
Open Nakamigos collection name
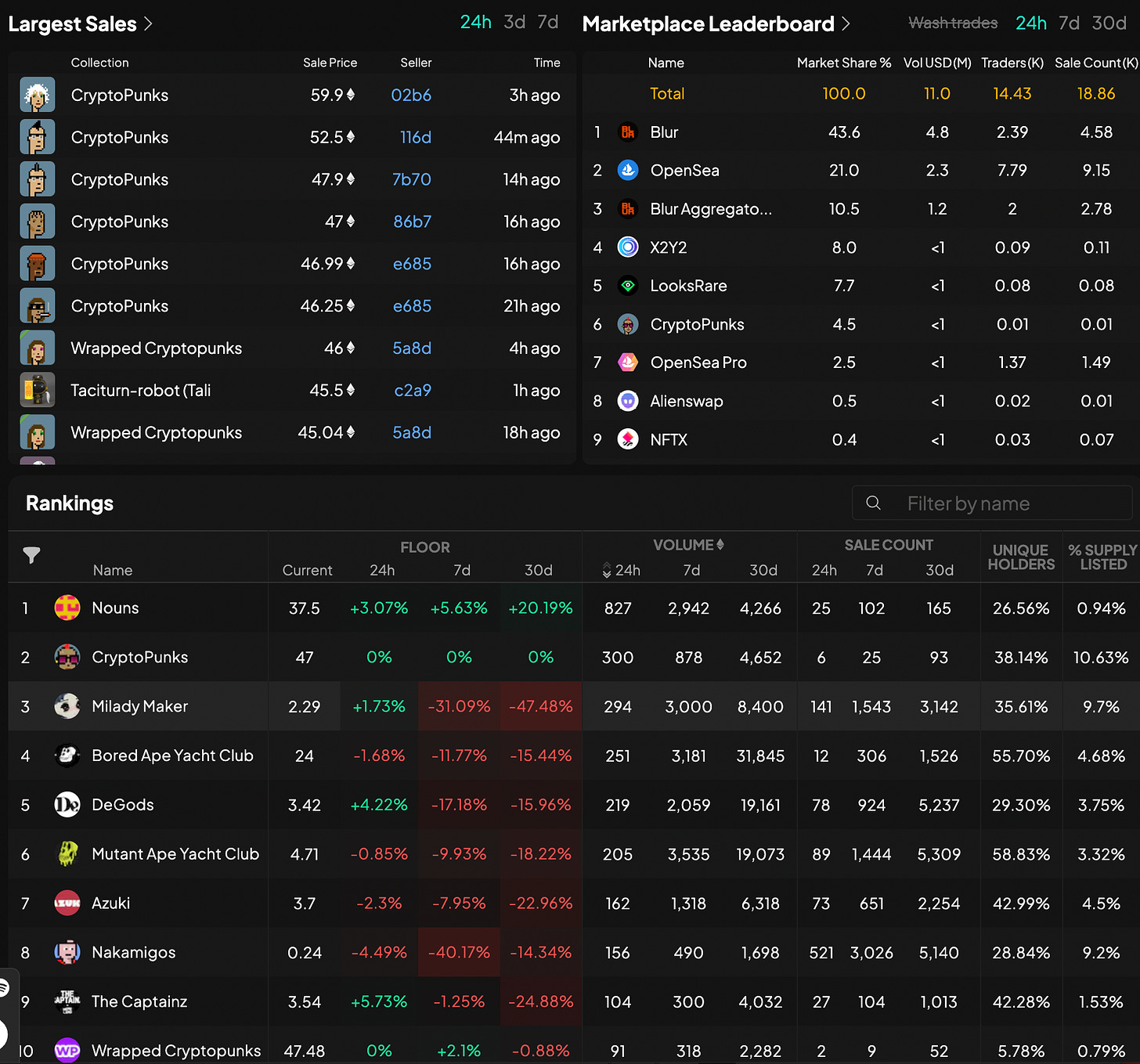(134, 953)
